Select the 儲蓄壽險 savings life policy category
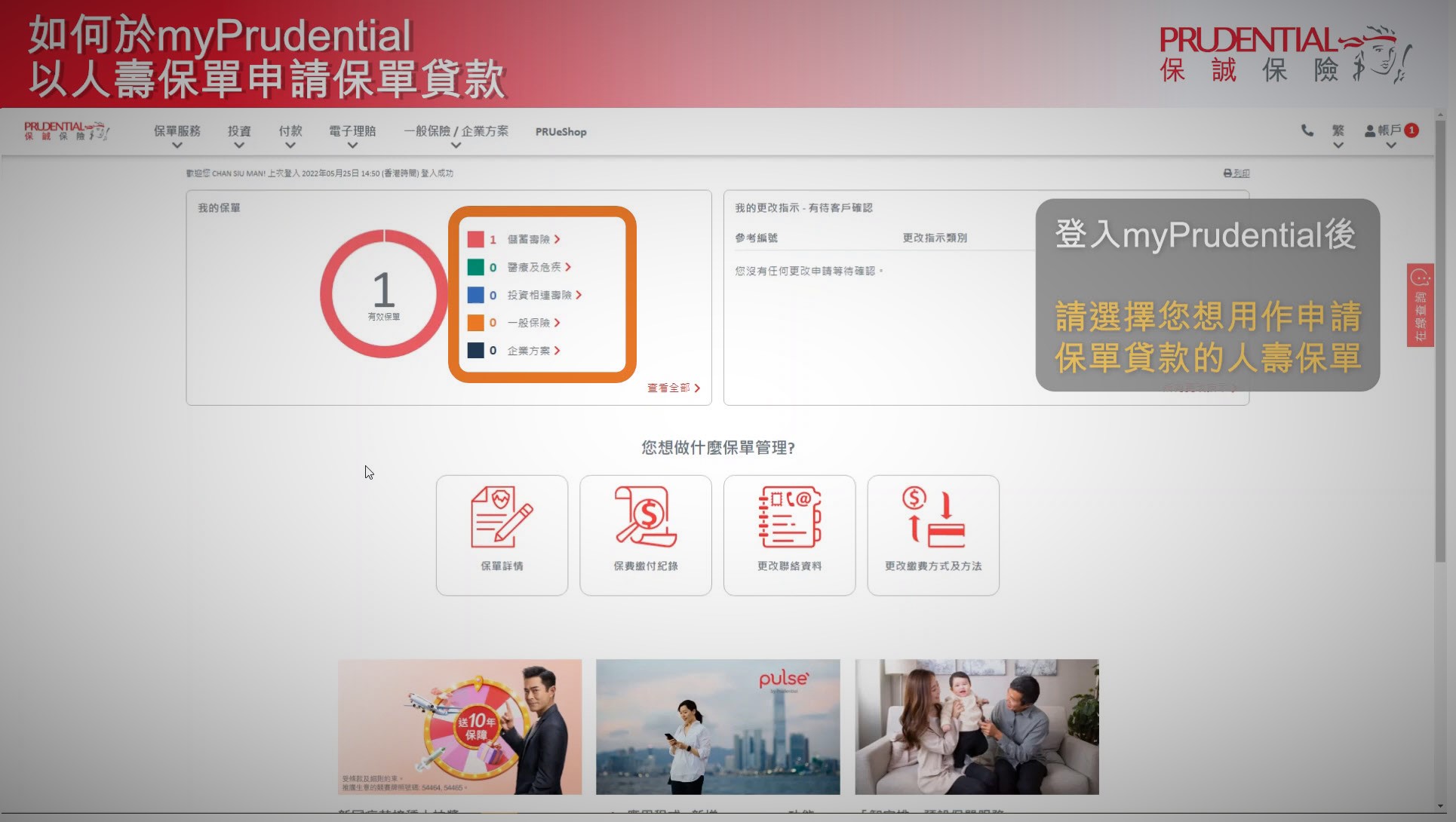1456x822 pixels. tap(533, 239)
